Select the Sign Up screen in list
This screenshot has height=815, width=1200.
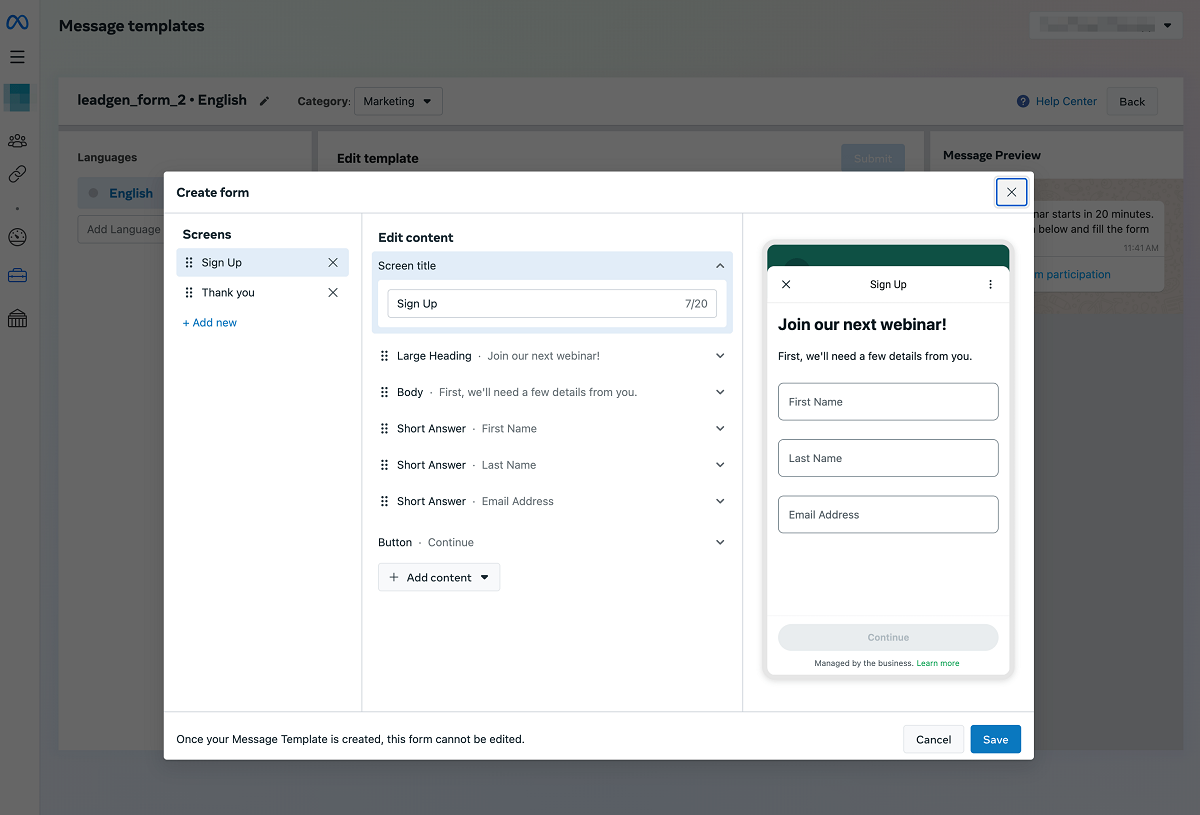(x=222, y=263)
